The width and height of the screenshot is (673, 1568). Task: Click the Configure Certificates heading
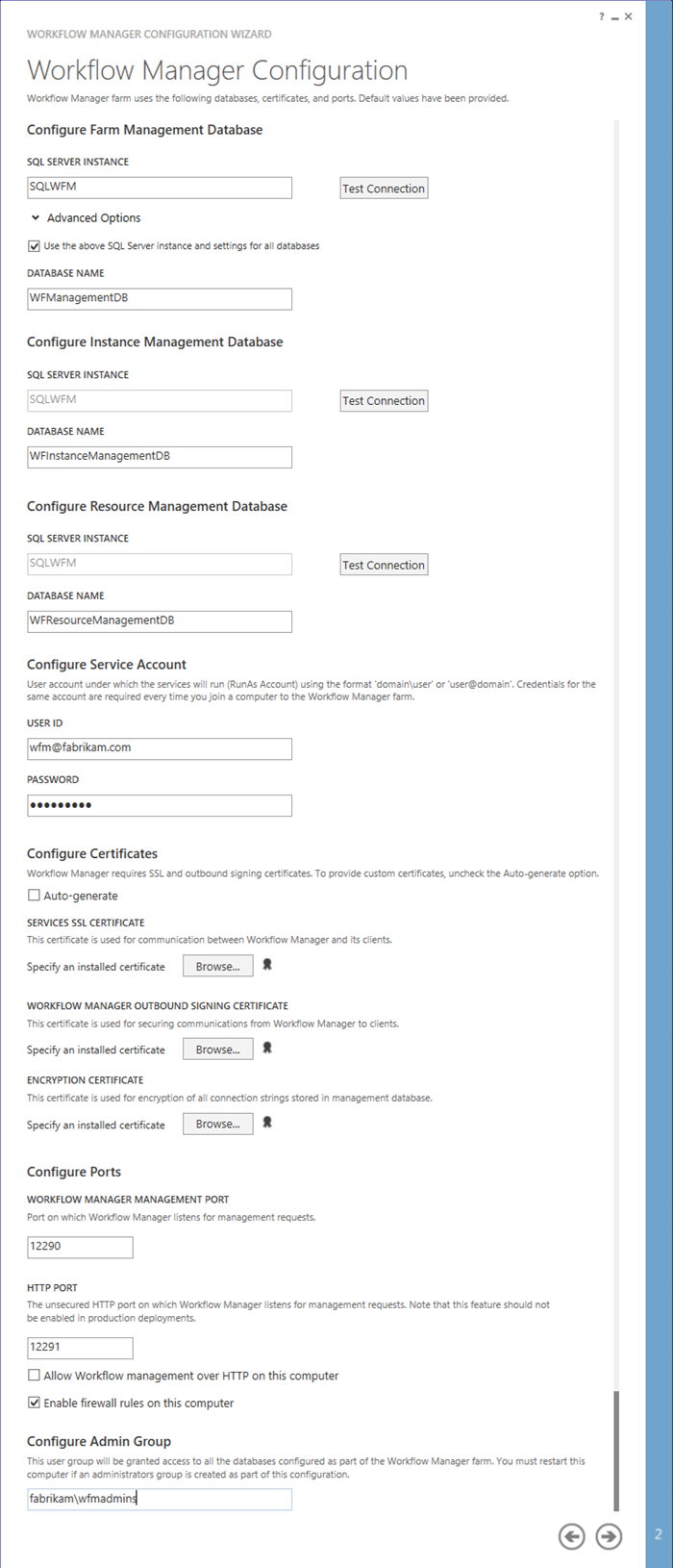(x=92, y=853)
